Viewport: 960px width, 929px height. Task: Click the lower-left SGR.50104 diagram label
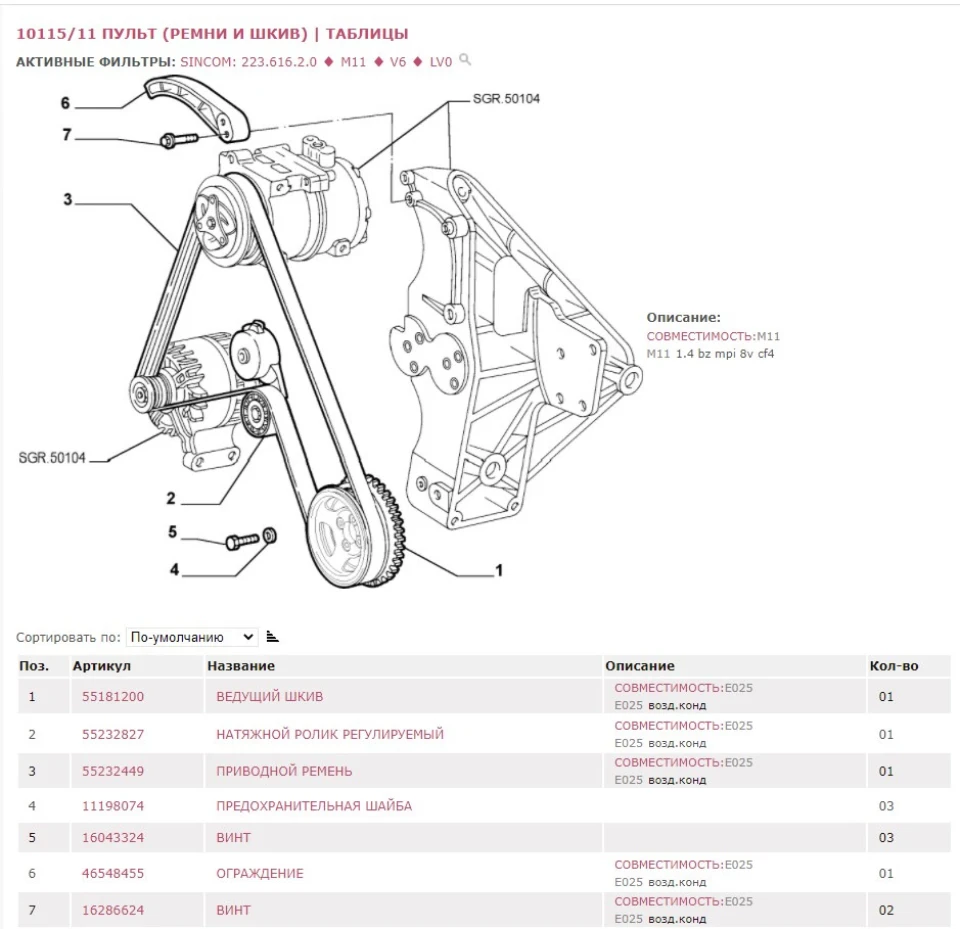tap(52, 458)
